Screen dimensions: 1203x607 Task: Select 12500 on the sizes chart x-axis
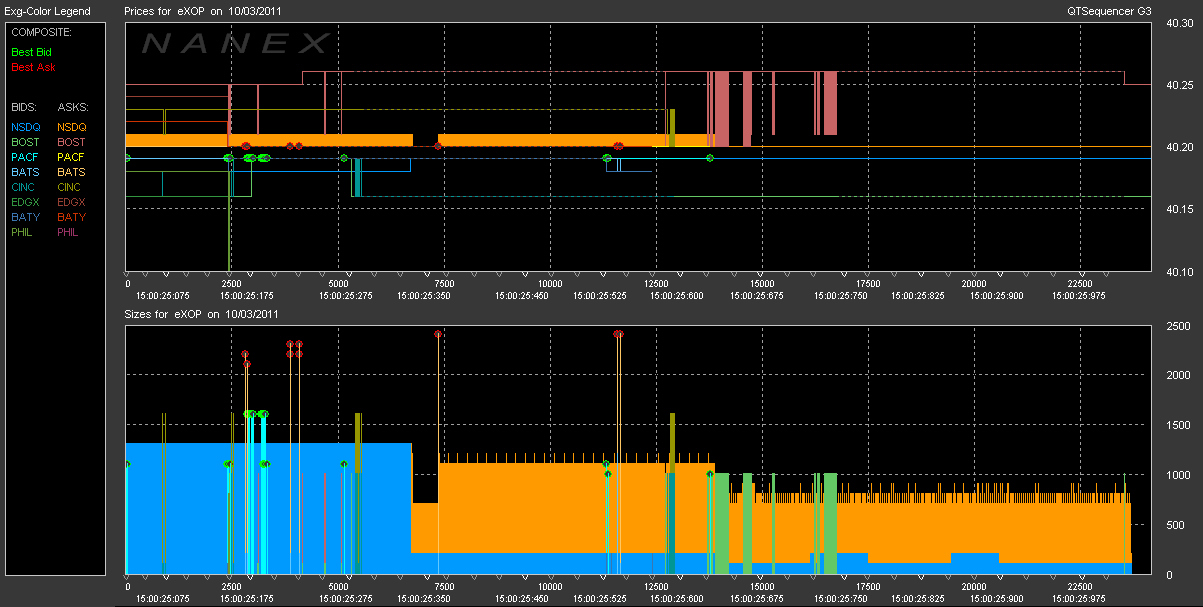pyautogui.click(x=655, y=587)
